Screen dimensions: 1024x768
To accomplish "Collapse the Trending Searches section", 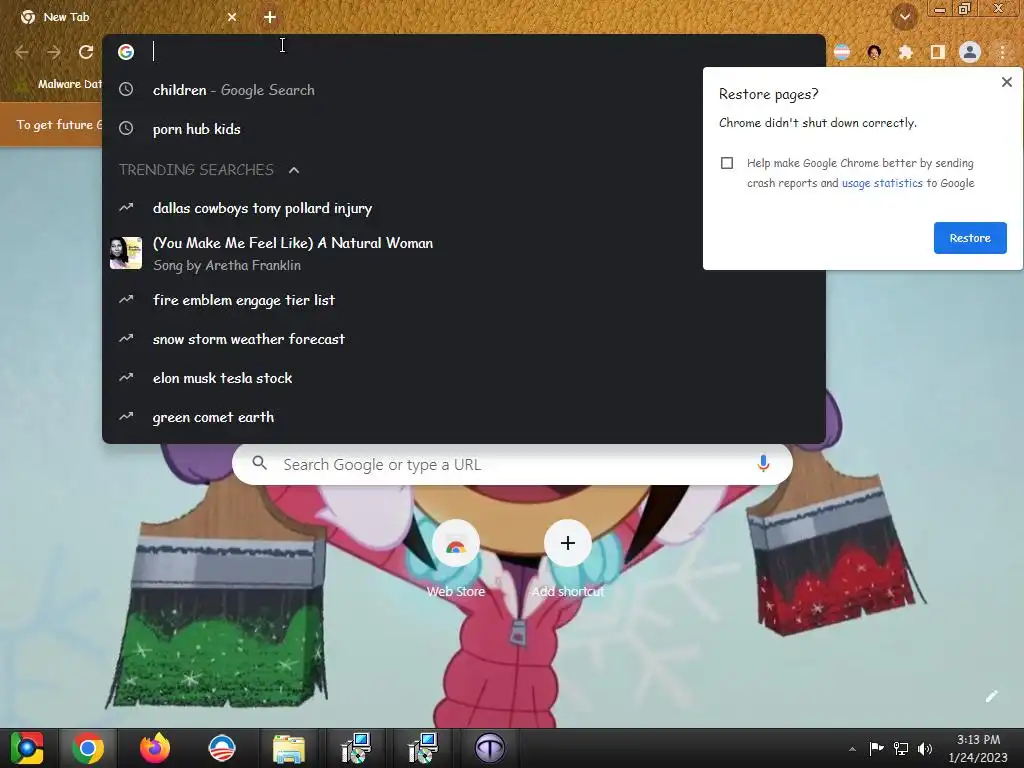I will pos(294,170).
